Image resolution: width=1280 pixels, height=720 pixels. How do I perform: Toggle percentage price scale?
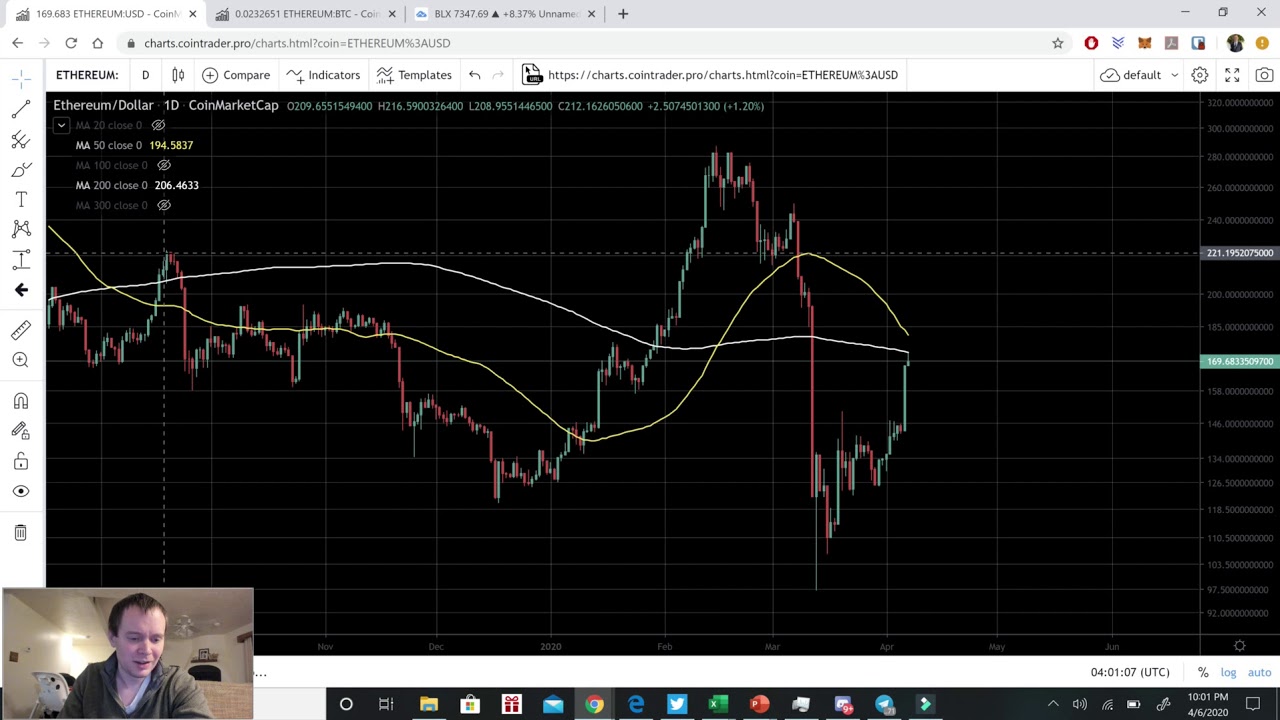coord(1203,672)
